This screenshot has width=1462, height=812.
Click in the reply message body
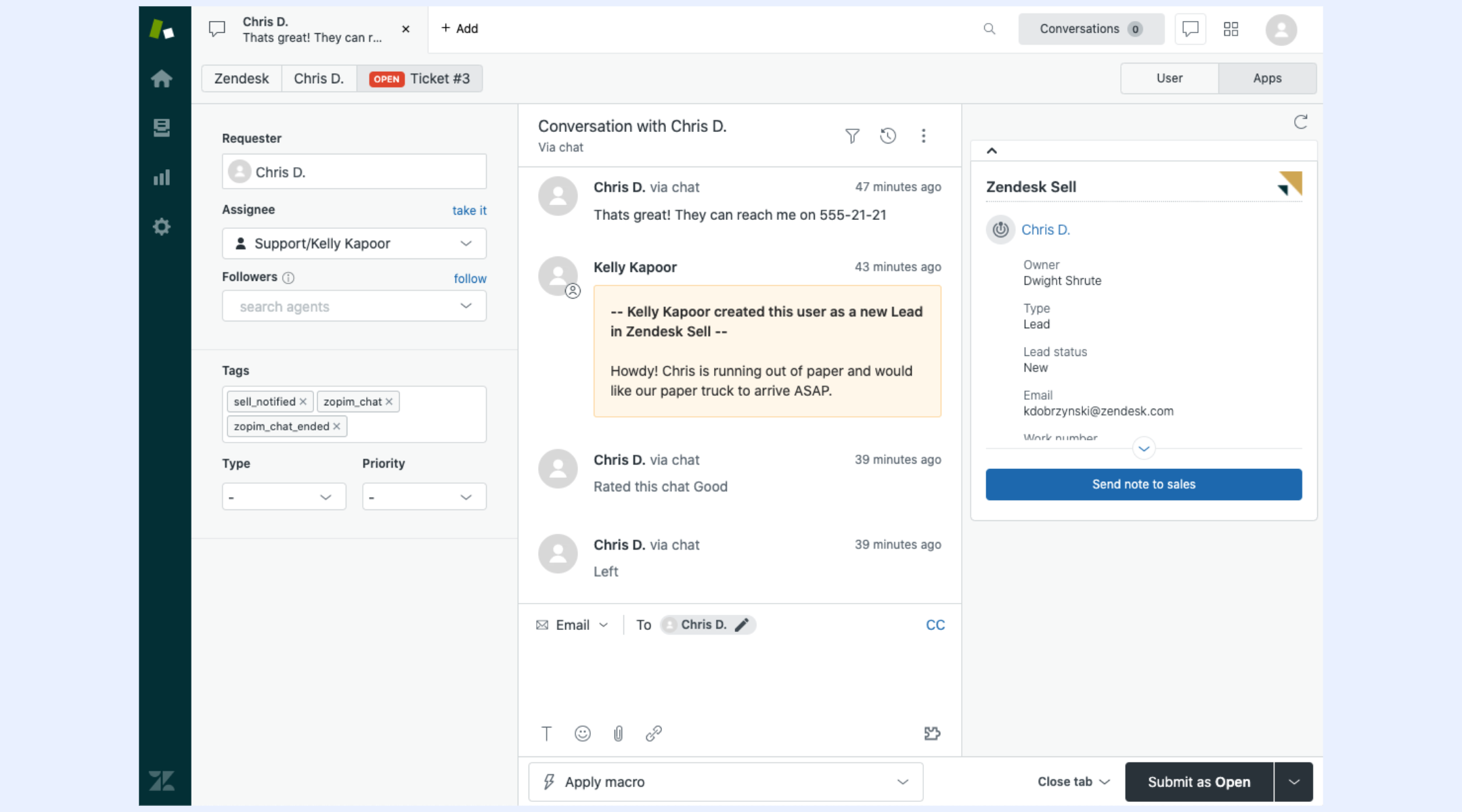tap(739, 678)
